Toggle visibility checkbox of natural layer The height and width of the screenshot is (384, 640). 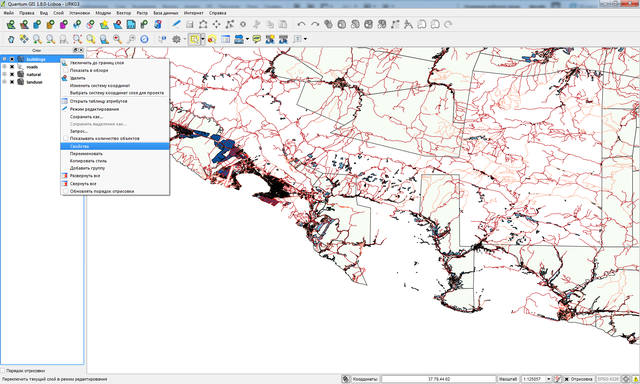point(12,74)
